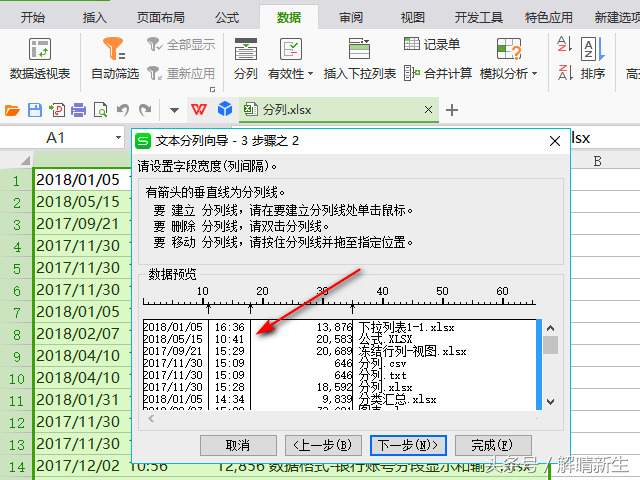Screen dimensions: 640x480
Task: Switch to the 视图 ribbon tab
Action: [413, 18]
